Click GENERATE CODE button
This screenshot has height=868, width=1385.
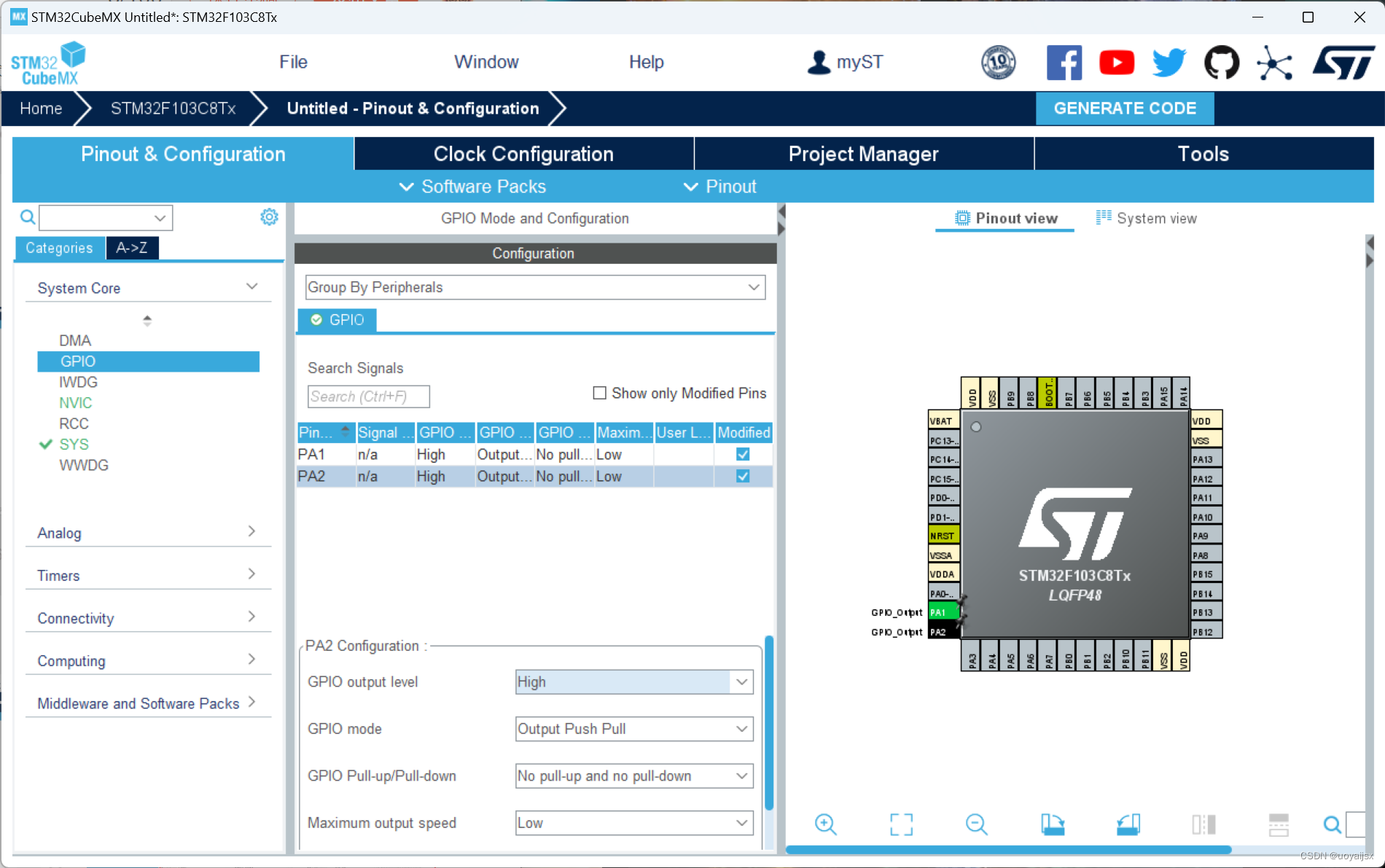point(1125,109)
